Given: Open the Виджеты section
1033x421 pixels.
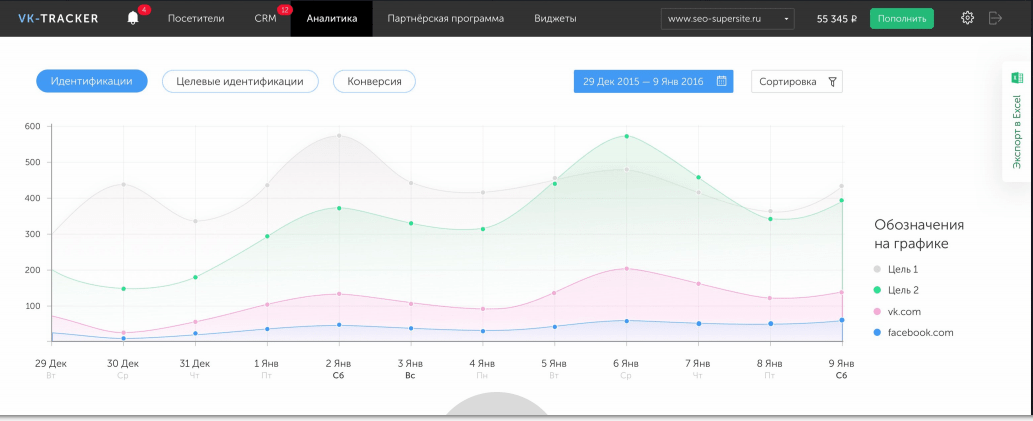Looking at the screenshot, I should pyautogui.click(x=555, y=18).
